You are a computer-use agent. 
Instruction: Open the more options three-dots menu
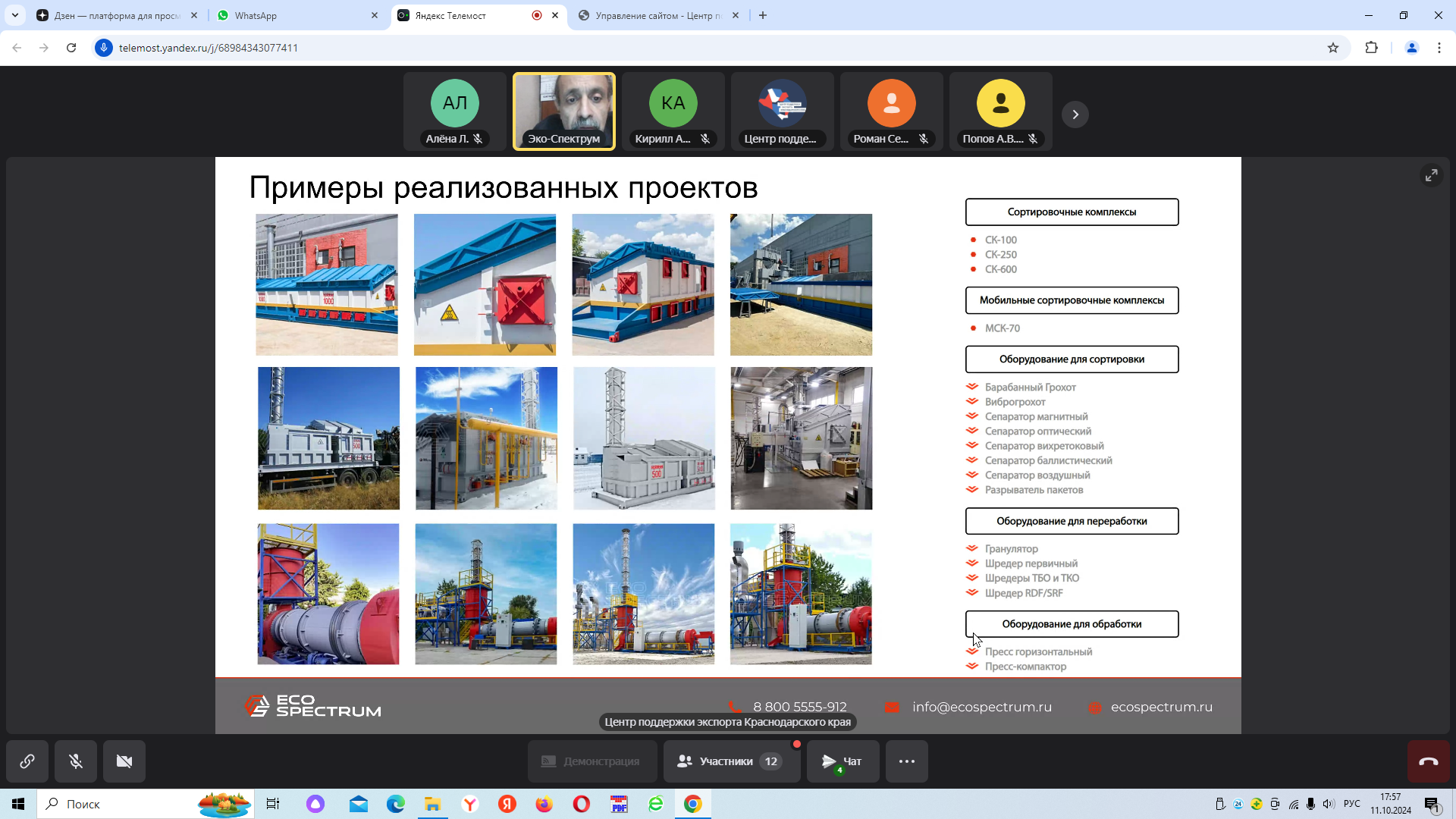[907, 761]
